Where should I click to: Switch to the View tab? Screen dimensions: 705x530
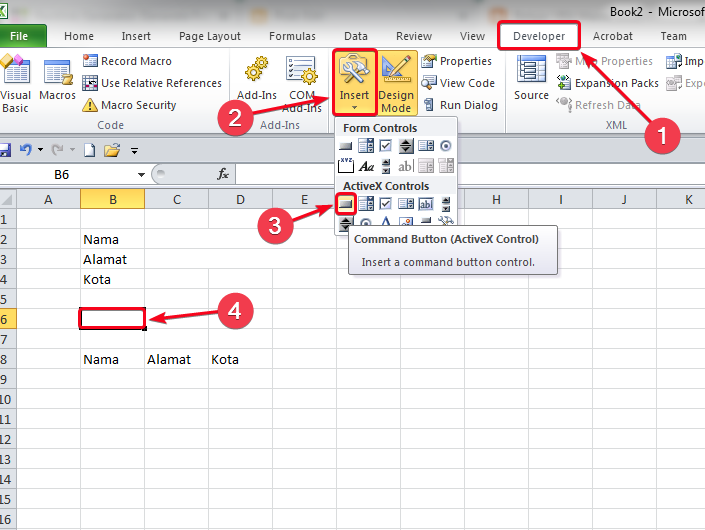[472, 36]
